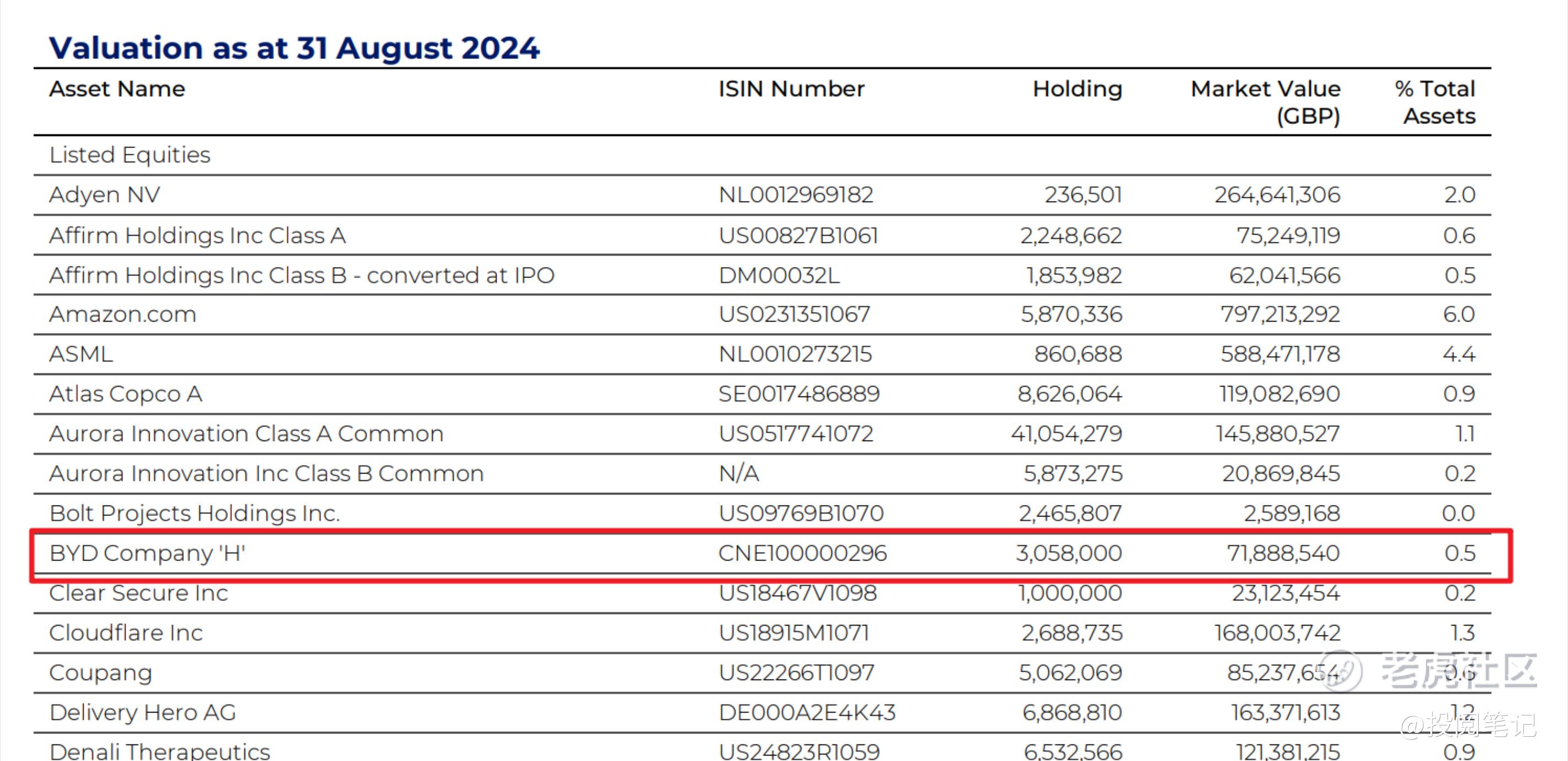Click holding '8,626,064'
Viewport: 1568px width, 761px height.
(x=1070, y=394)
